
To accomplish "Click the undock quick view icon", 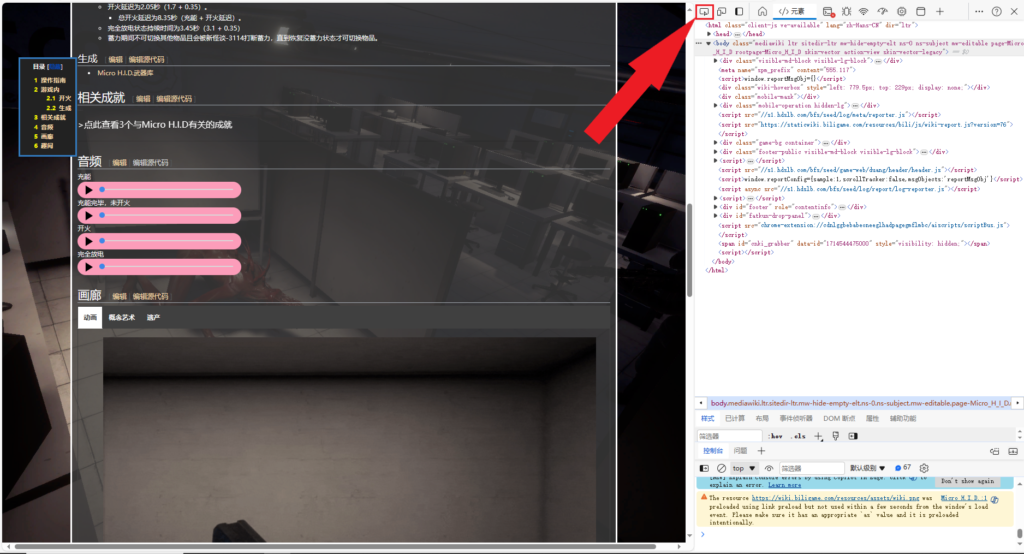I will pos(995,451).
